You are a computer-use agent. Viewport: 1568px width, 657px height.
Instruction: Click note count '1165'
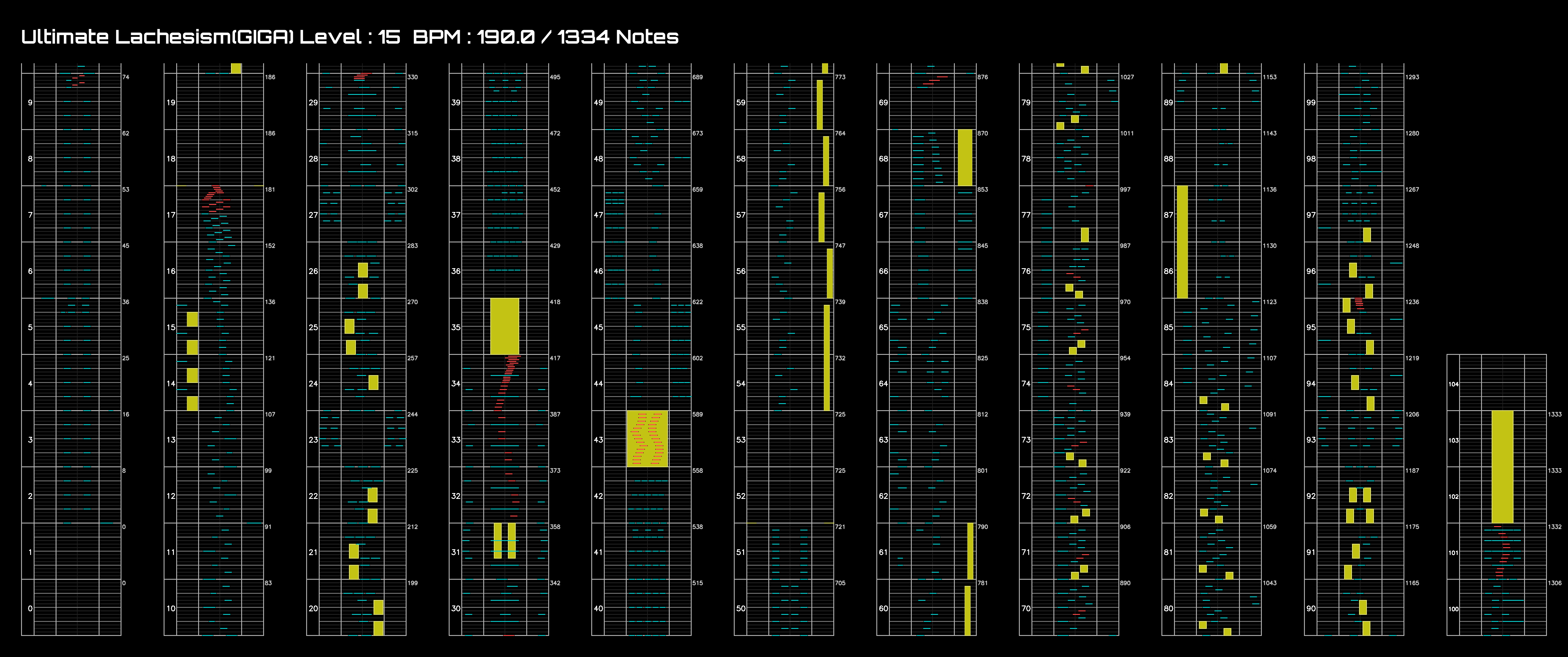coord(1412,583)
